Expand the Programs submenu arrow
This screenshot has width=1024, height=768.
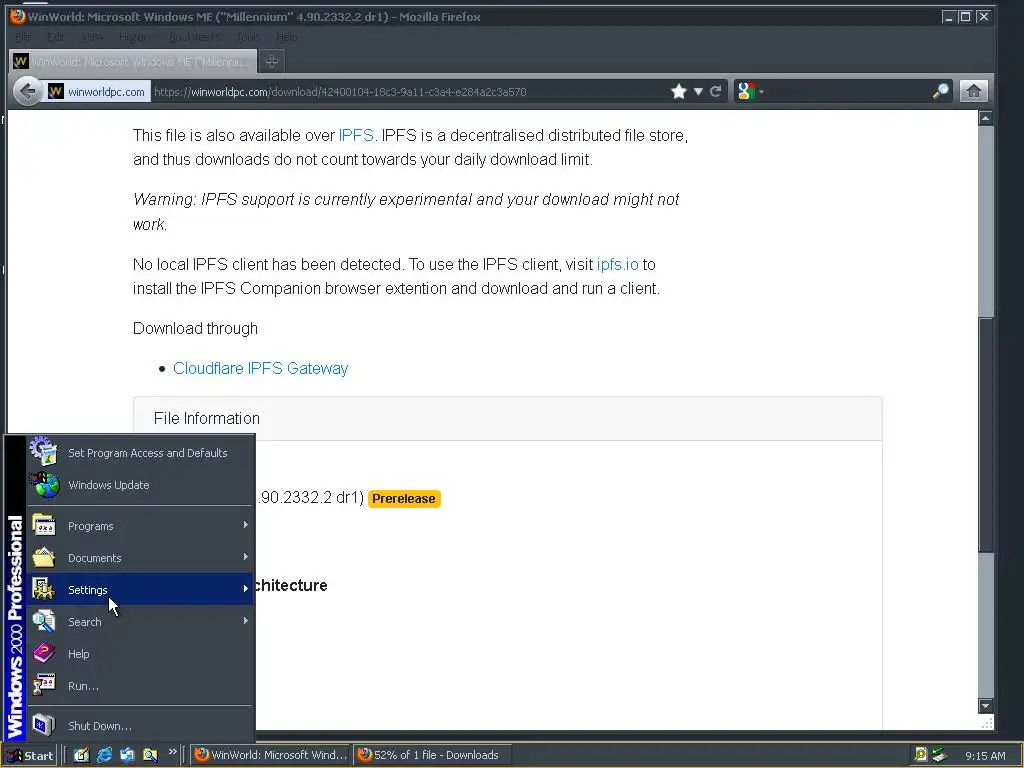246,525
